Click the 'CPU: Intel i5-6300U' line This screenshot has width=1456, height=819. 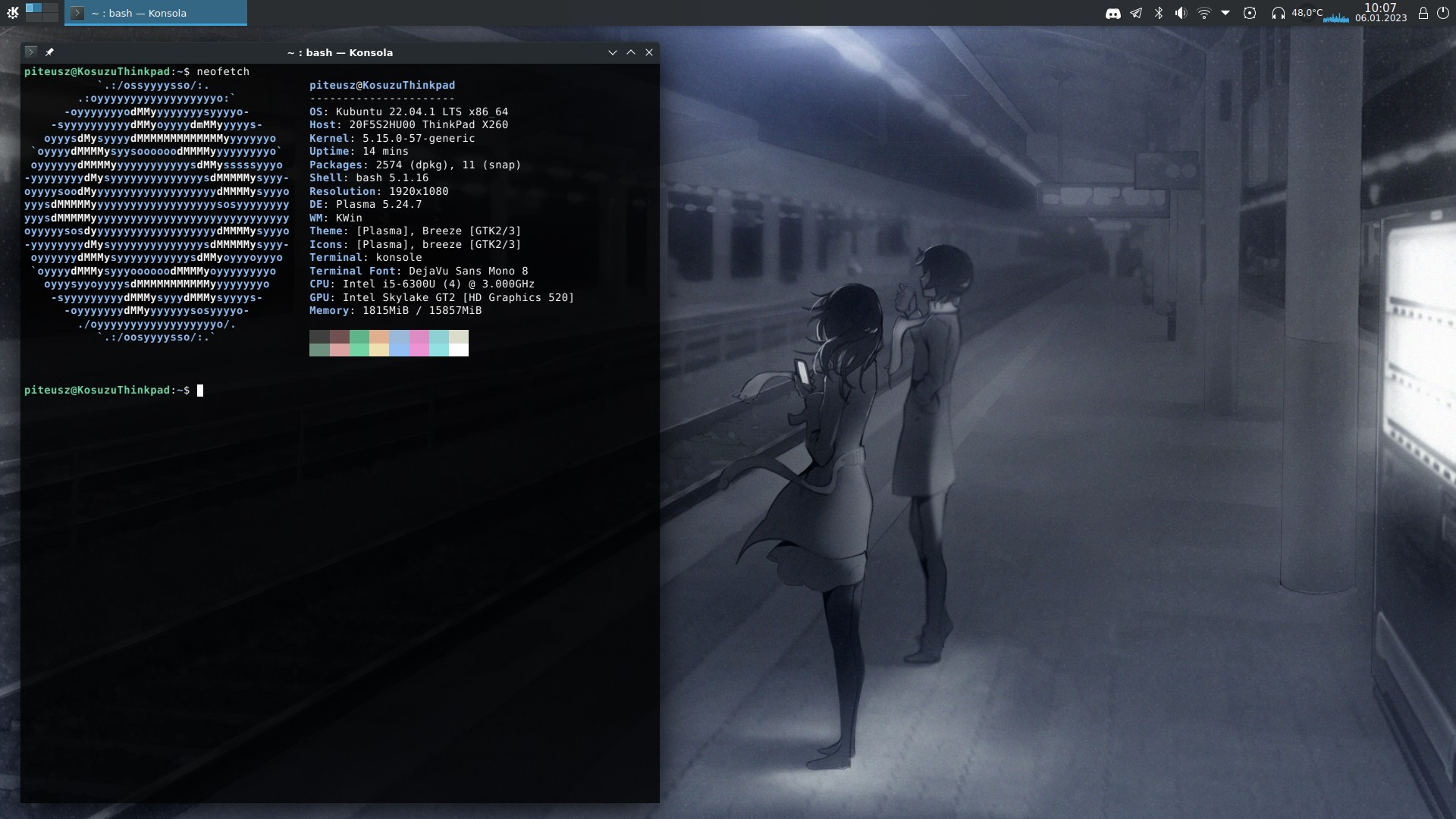pos(422,284)
